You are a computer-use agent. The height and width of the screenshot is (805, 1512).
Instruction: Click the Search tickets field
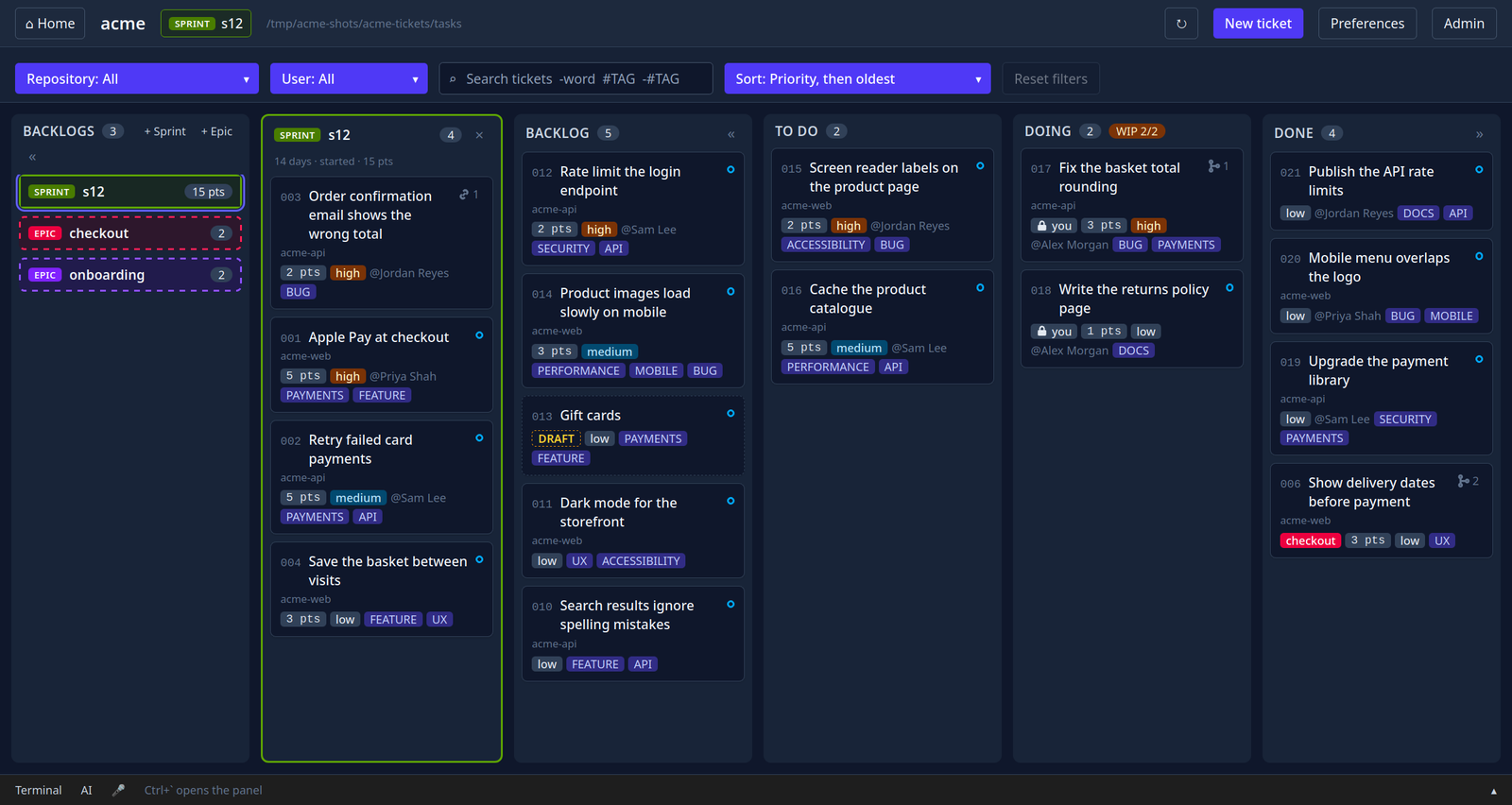point(576,78)
